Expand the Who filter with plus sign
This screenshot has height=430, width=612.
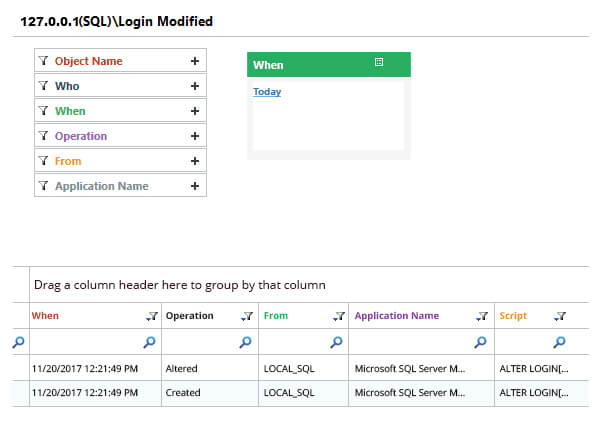[195, 86]
